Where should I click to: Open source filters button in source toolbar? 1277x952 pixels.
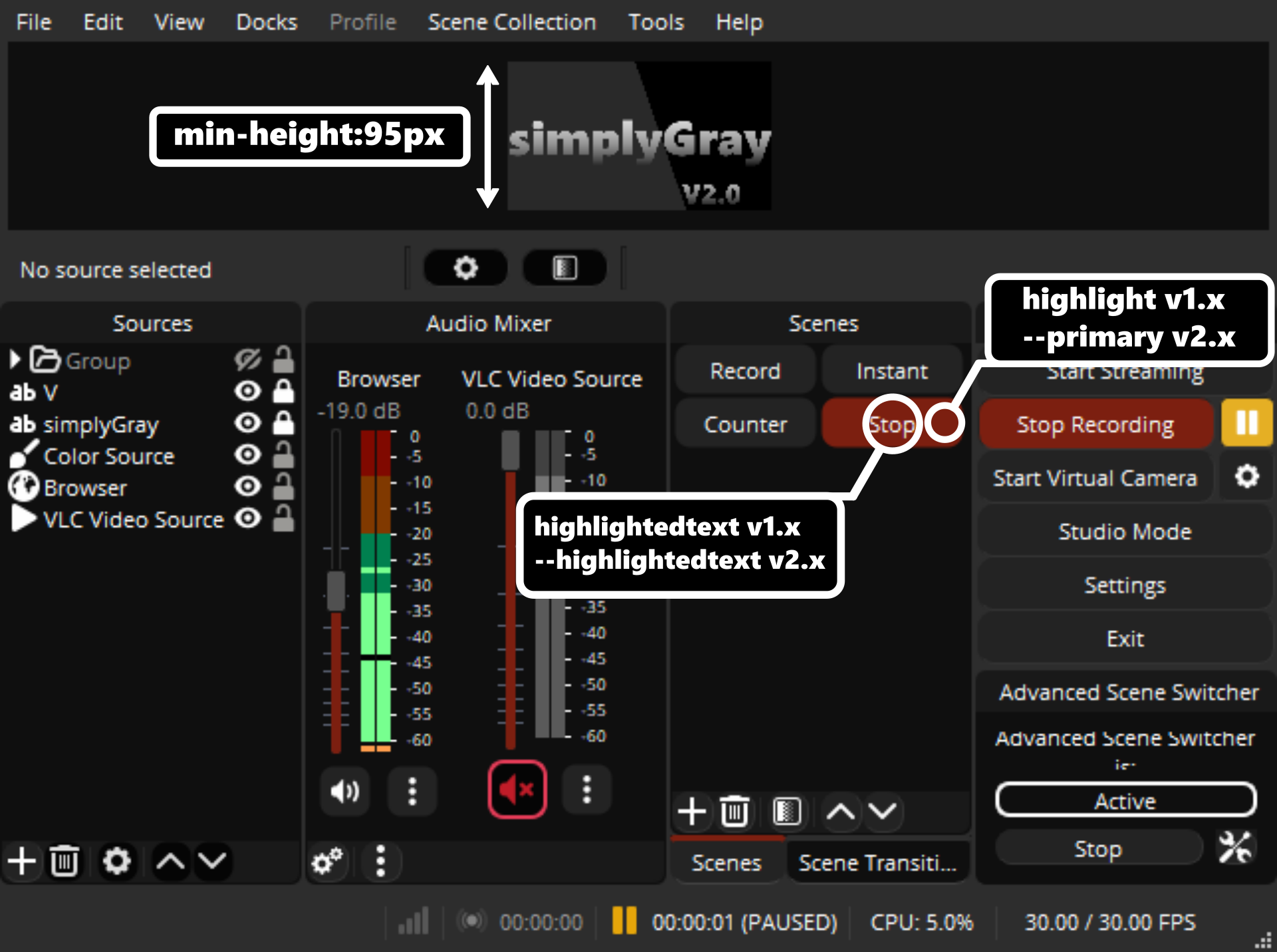(x=565, y=268)
